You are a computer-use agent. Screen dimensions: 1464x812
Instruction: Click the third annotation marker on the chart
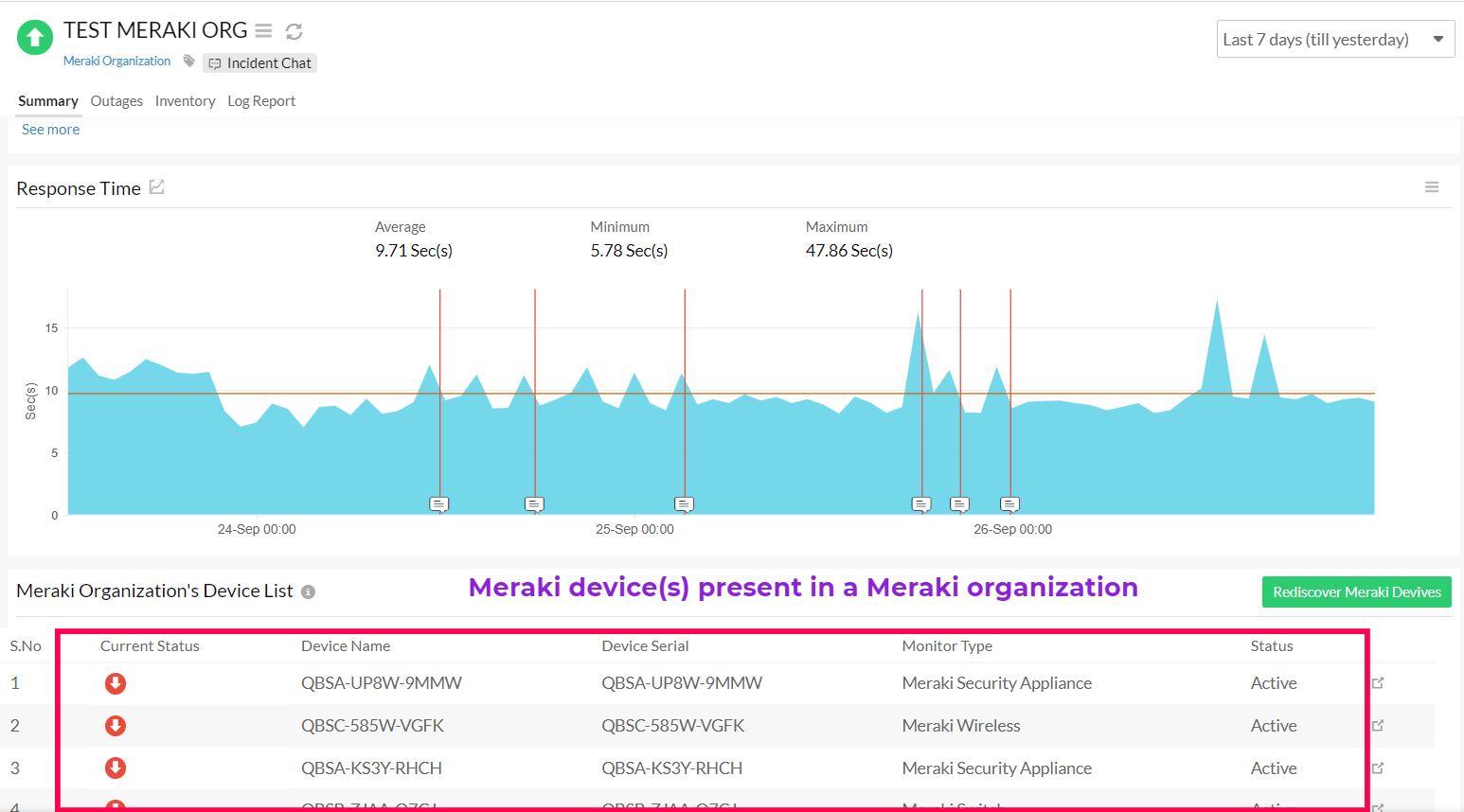[685, 504]
